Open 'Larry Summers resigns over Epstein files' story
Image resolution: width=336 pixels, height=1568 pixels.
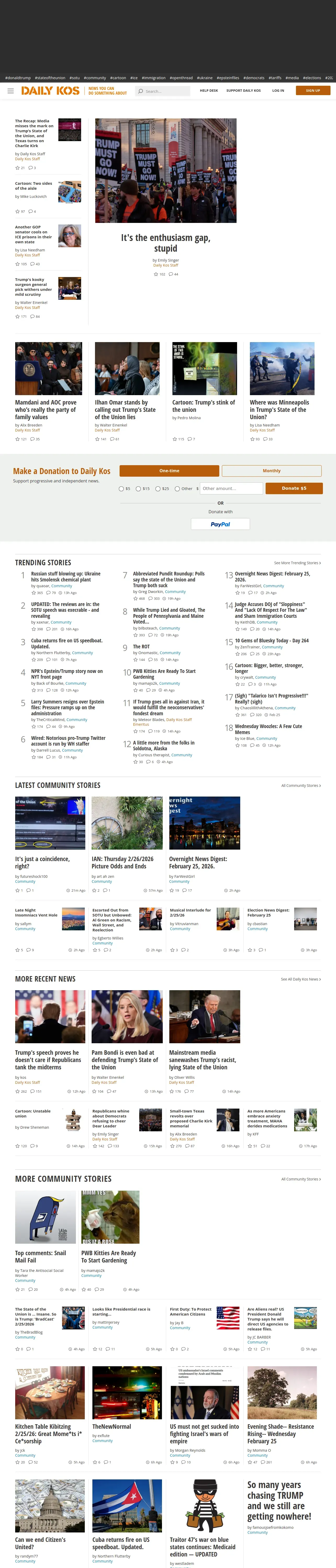tap(68, 707)
